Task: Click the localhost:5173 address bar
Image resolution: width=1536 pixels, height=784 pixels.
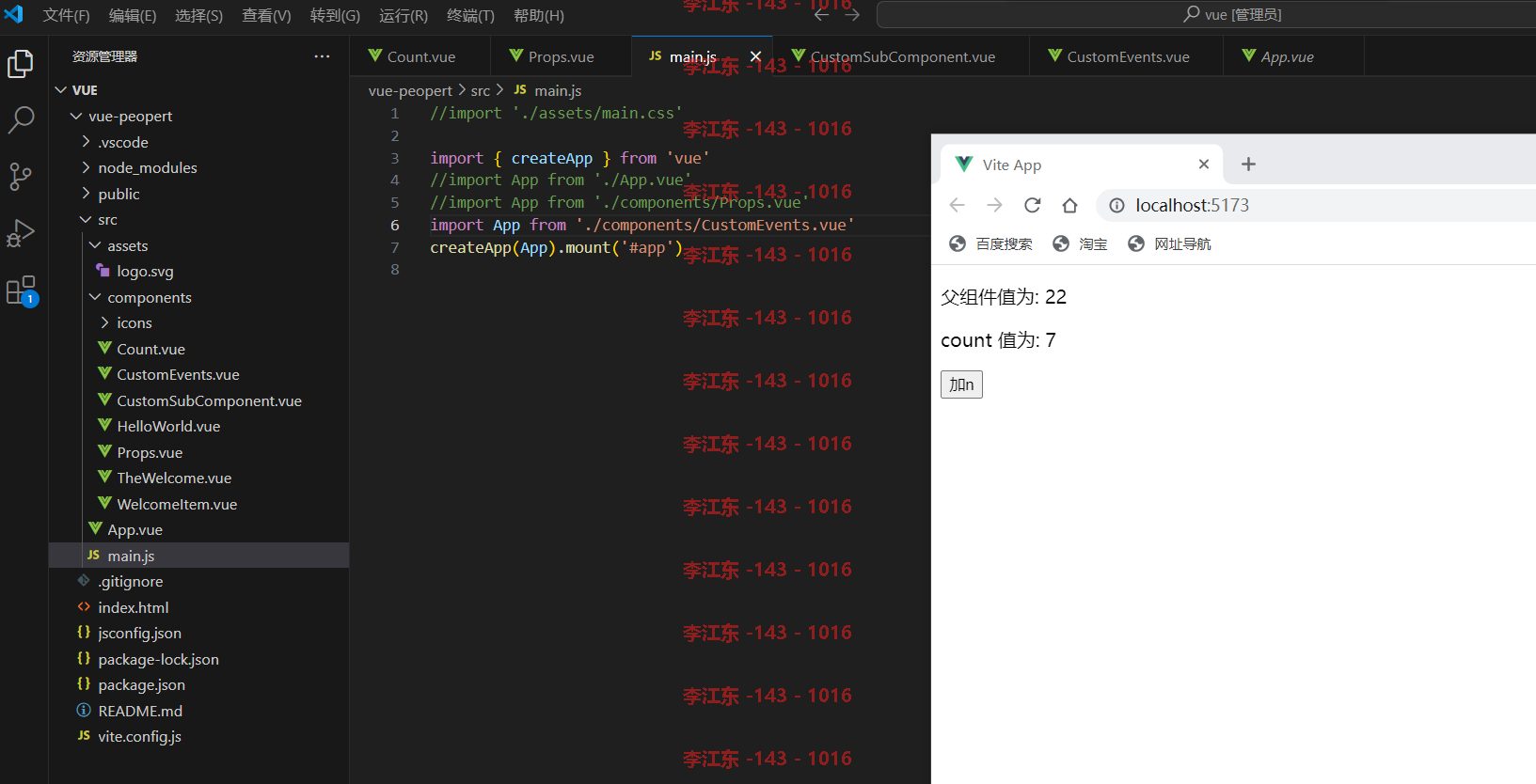Action: click(1317, 205)
